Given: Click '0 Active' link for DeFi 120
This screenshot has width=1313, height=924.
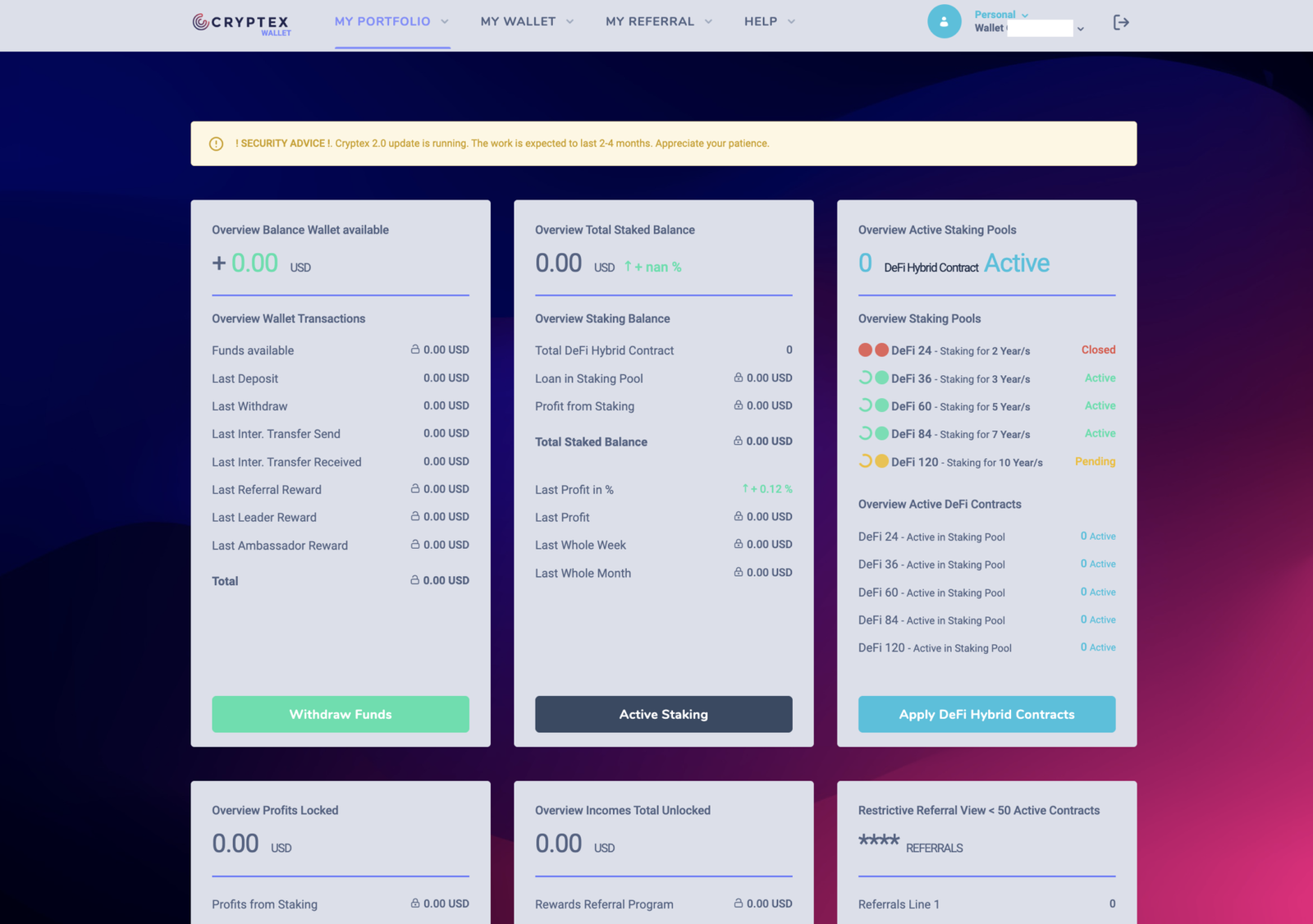Looking at the screenshot, I should click(1098, 647).
